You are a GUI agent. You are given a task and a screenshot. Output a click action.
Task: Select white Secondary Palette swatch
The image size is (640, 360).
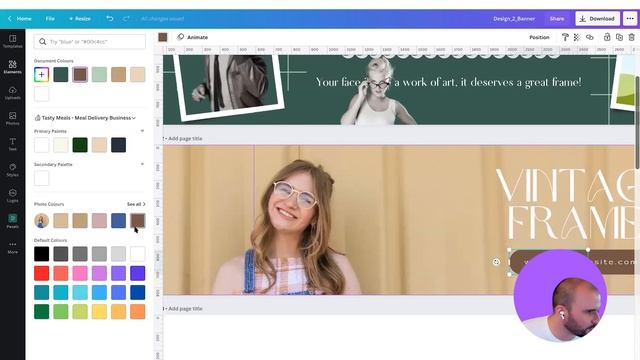click(x=41, y=178)
